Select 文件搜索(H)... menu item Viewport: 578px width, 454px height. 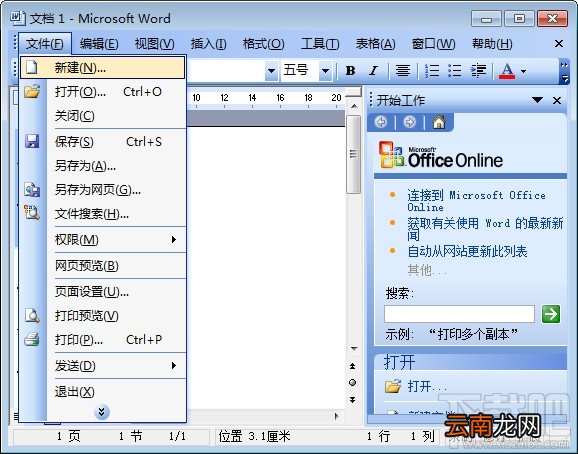(x=102, y=214)
